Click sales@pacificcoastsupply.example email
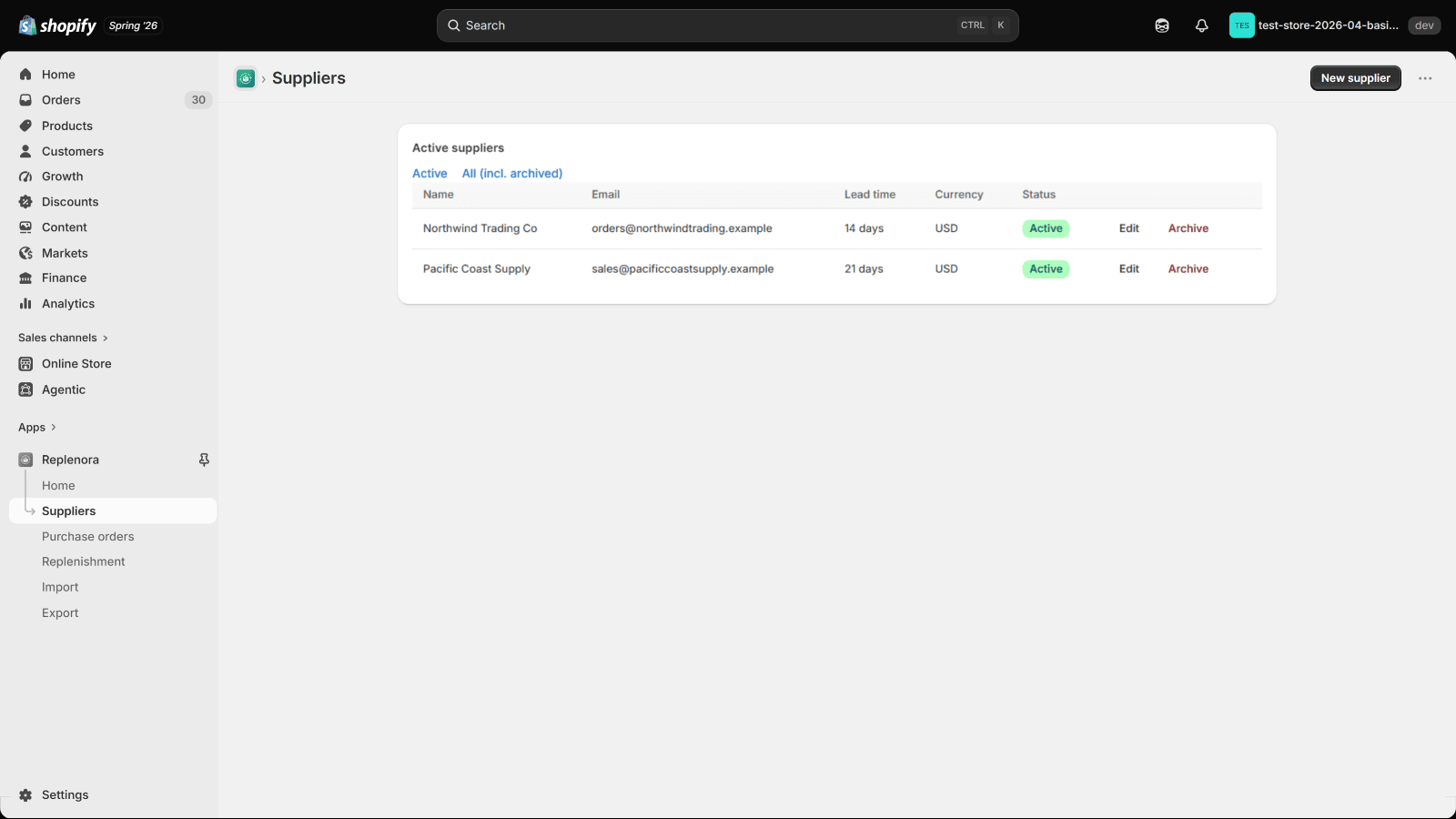 (682, 269)
